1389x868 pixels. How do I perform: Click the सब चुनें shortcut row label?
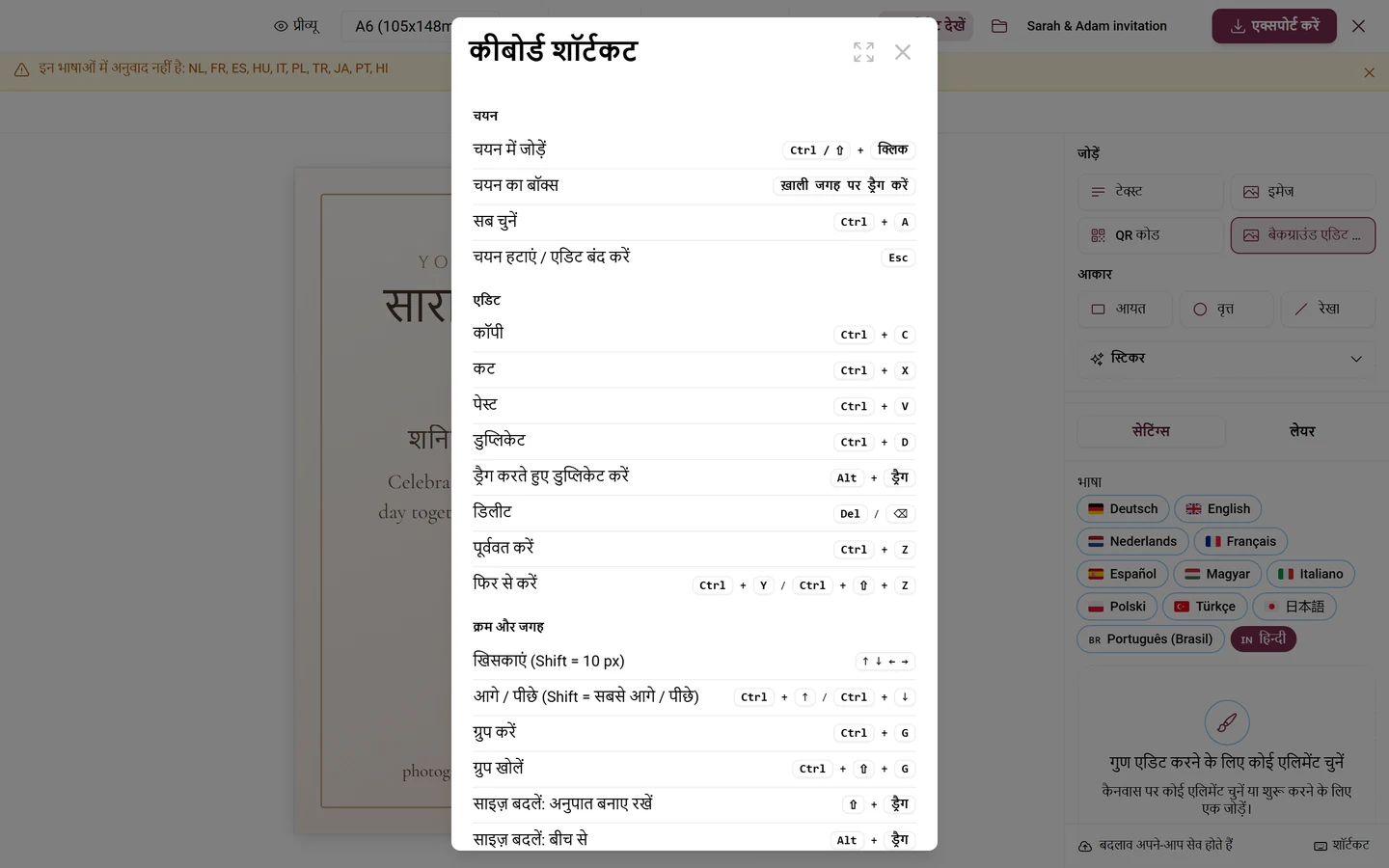click(495, 222)
